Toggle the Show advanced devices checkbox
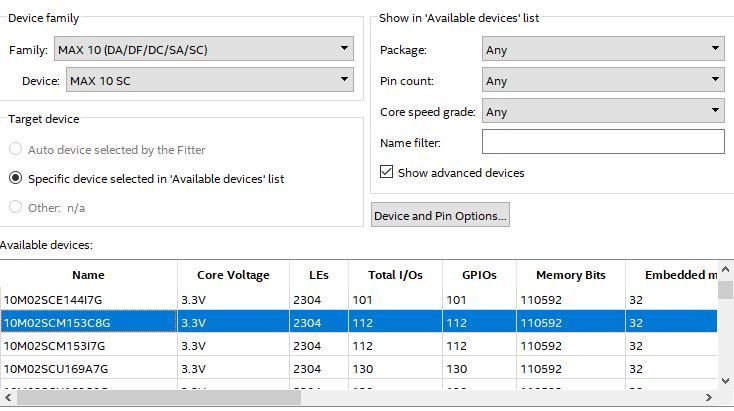 (x=387, y=173)
